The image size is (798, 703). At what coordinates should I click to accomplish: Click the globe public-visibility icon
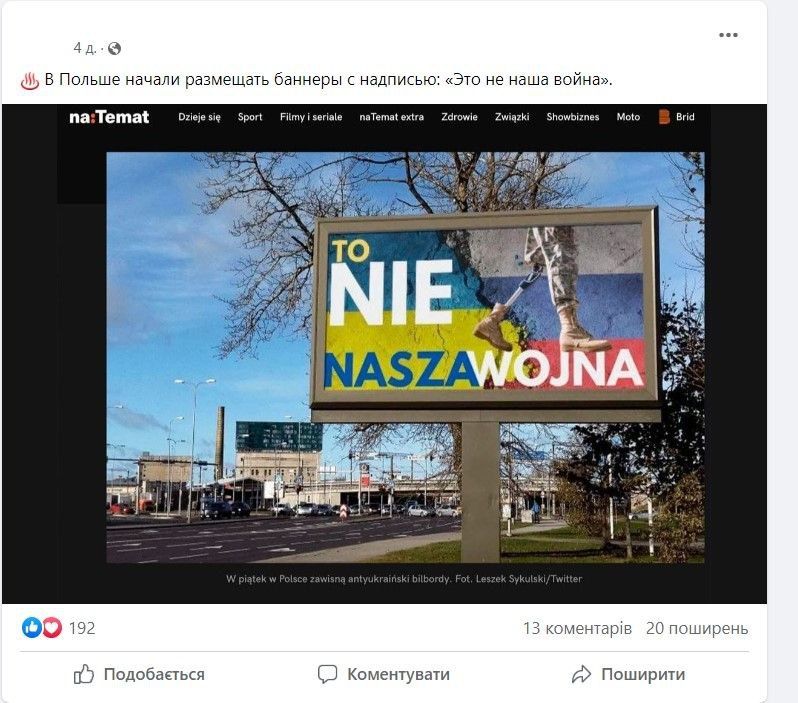(x=115, y=48)
